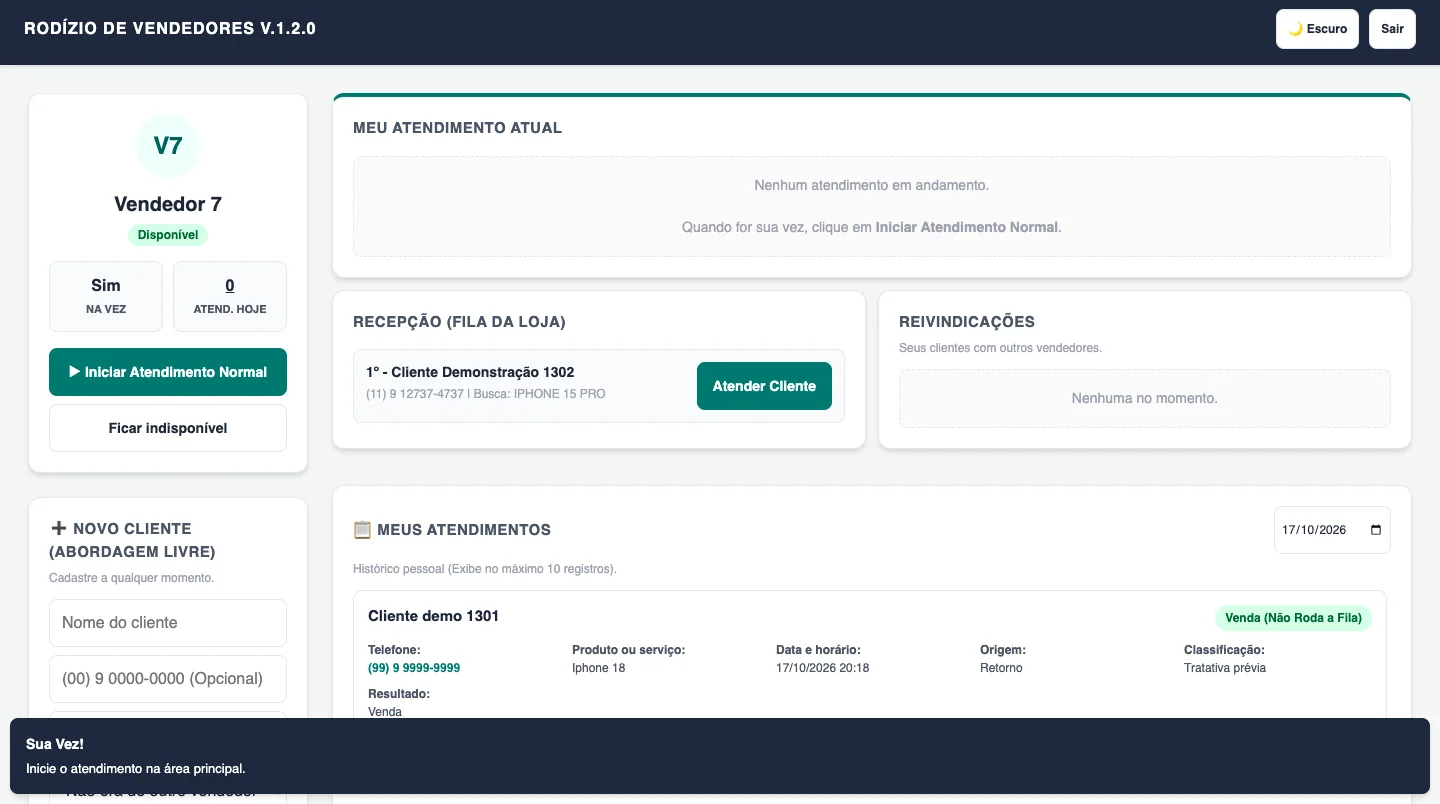
Task: Click the Sua Vez! notification toast
Action: (x=720, y=756)
